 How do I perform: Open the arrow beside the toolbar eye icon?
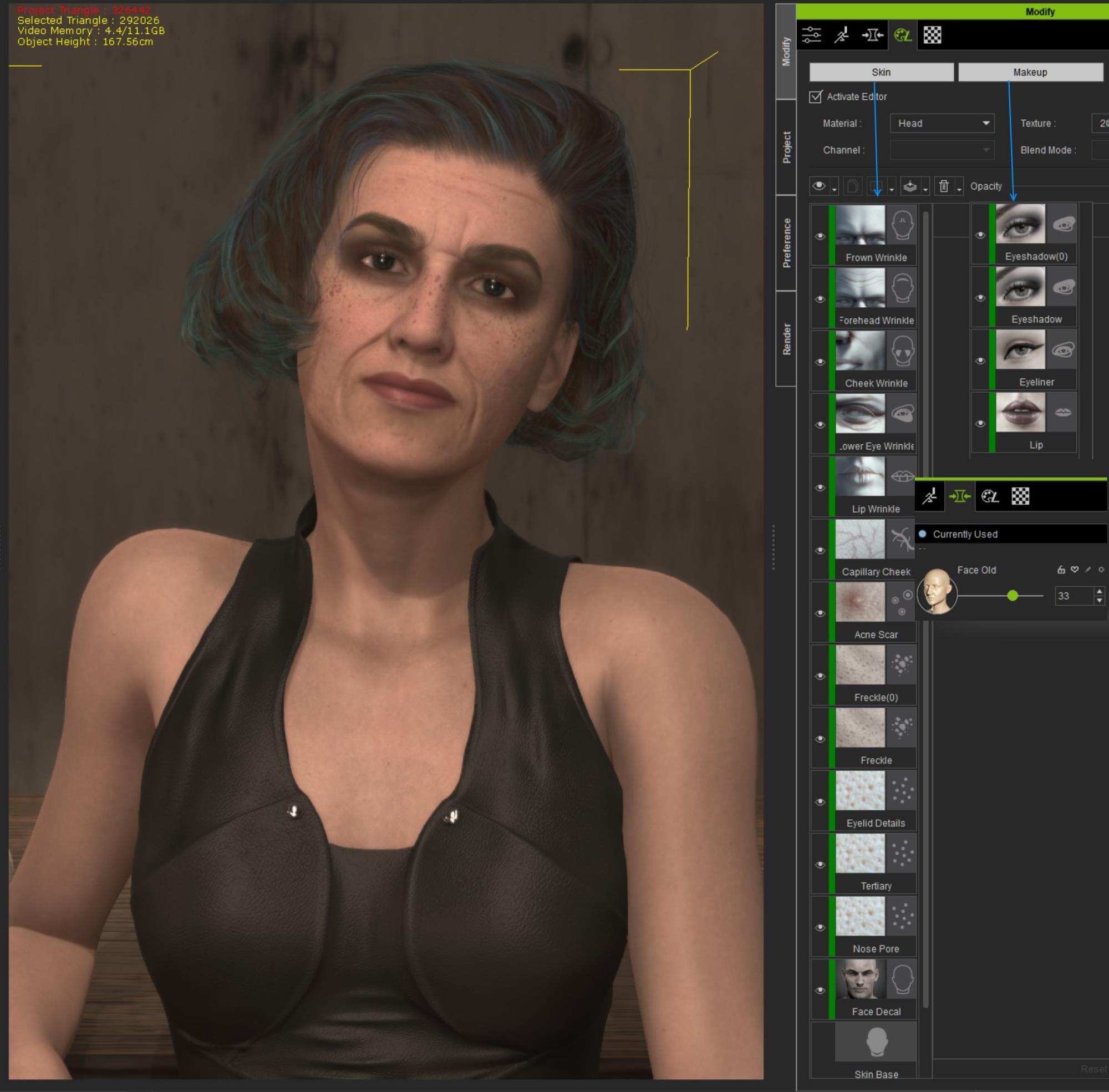pos(835,189)
